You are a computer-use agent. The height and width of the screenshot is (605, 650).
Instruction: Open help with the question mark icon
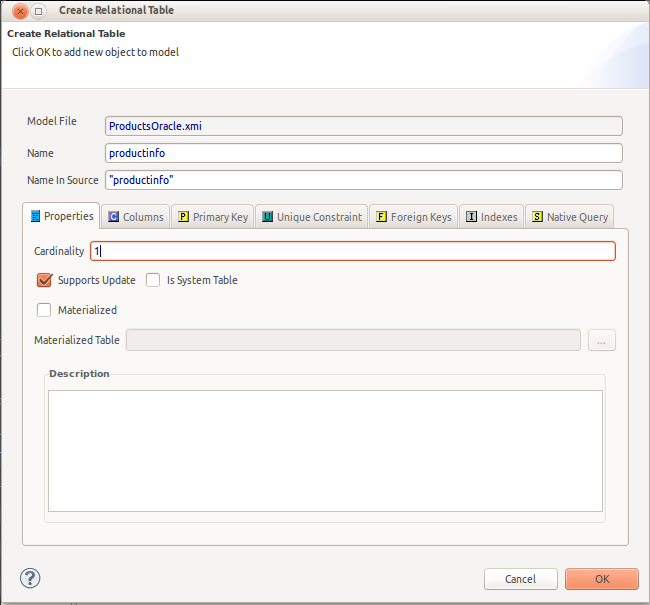tap(30, 578)
